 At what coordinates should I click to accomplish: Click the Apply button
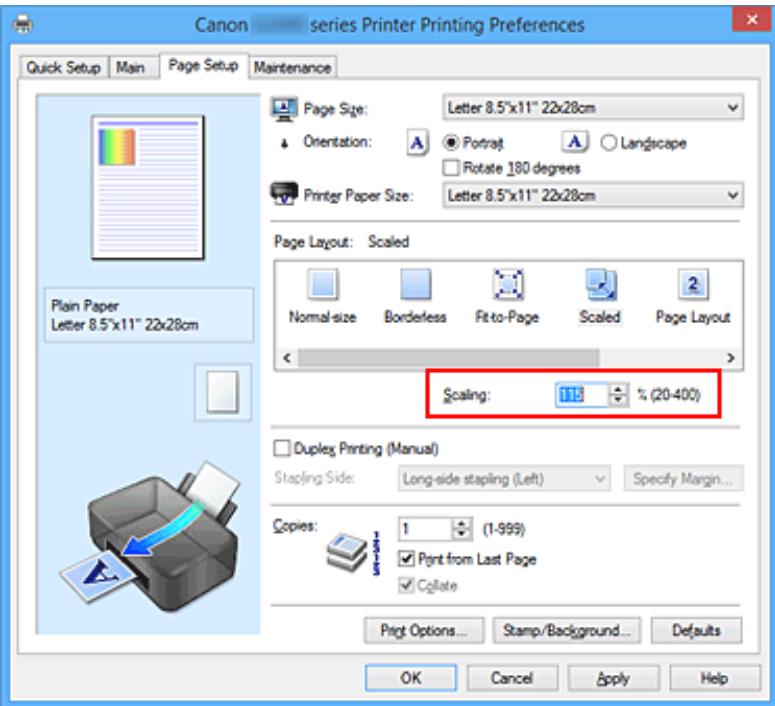click(x=613, y=678)
